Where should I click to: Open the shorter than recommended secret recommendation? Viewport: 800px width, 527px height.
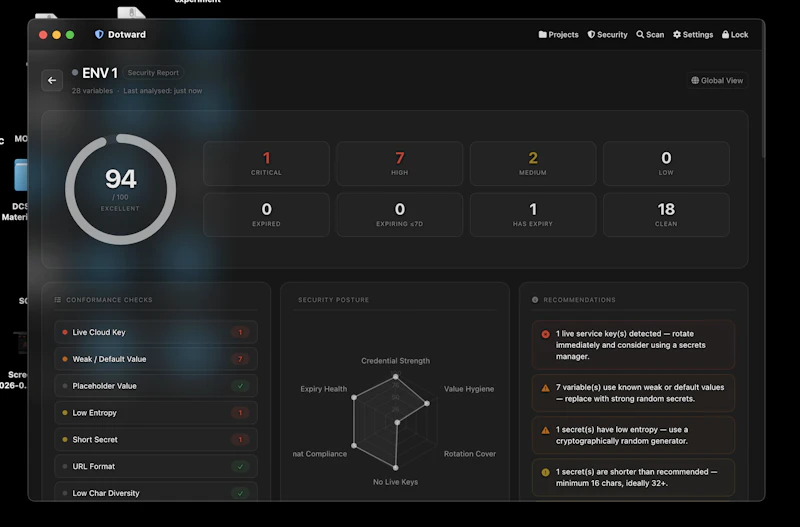(633, 478)
